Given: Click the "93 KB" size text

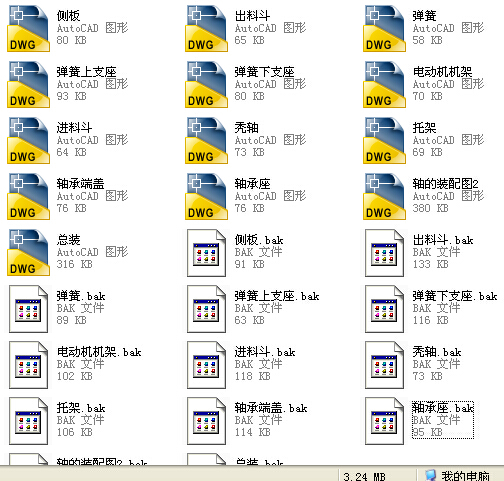Looking at the screenshot, I should click(x=71, y=96).
